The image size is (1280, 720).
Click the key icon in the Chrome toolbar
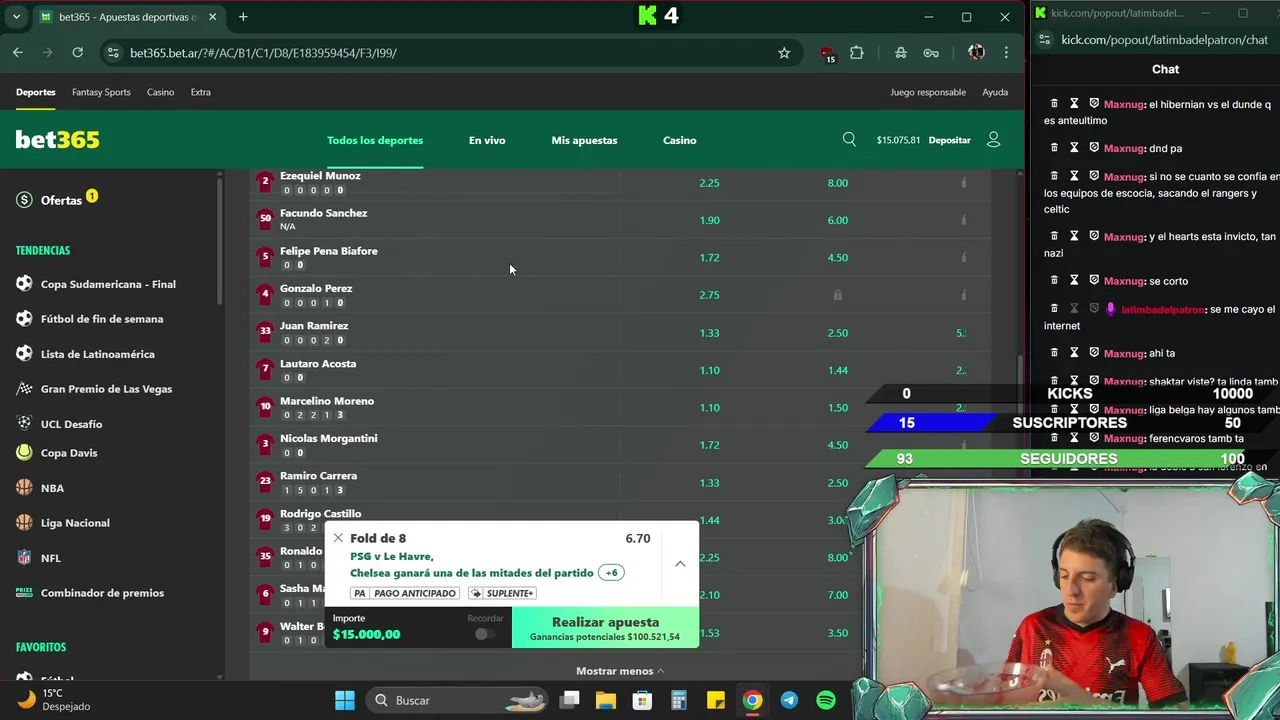pyautogui.click(x=931, y=53)
